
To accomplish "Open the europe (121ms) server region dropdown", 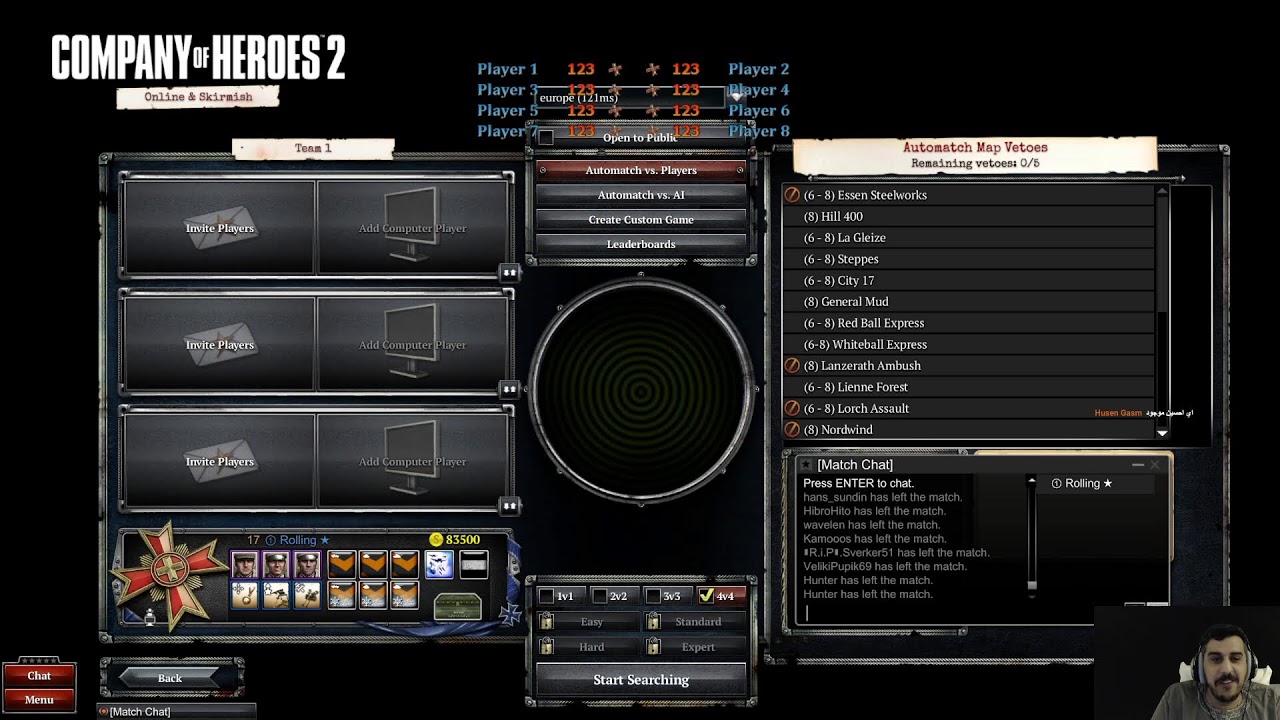I will tap(641, 98).
